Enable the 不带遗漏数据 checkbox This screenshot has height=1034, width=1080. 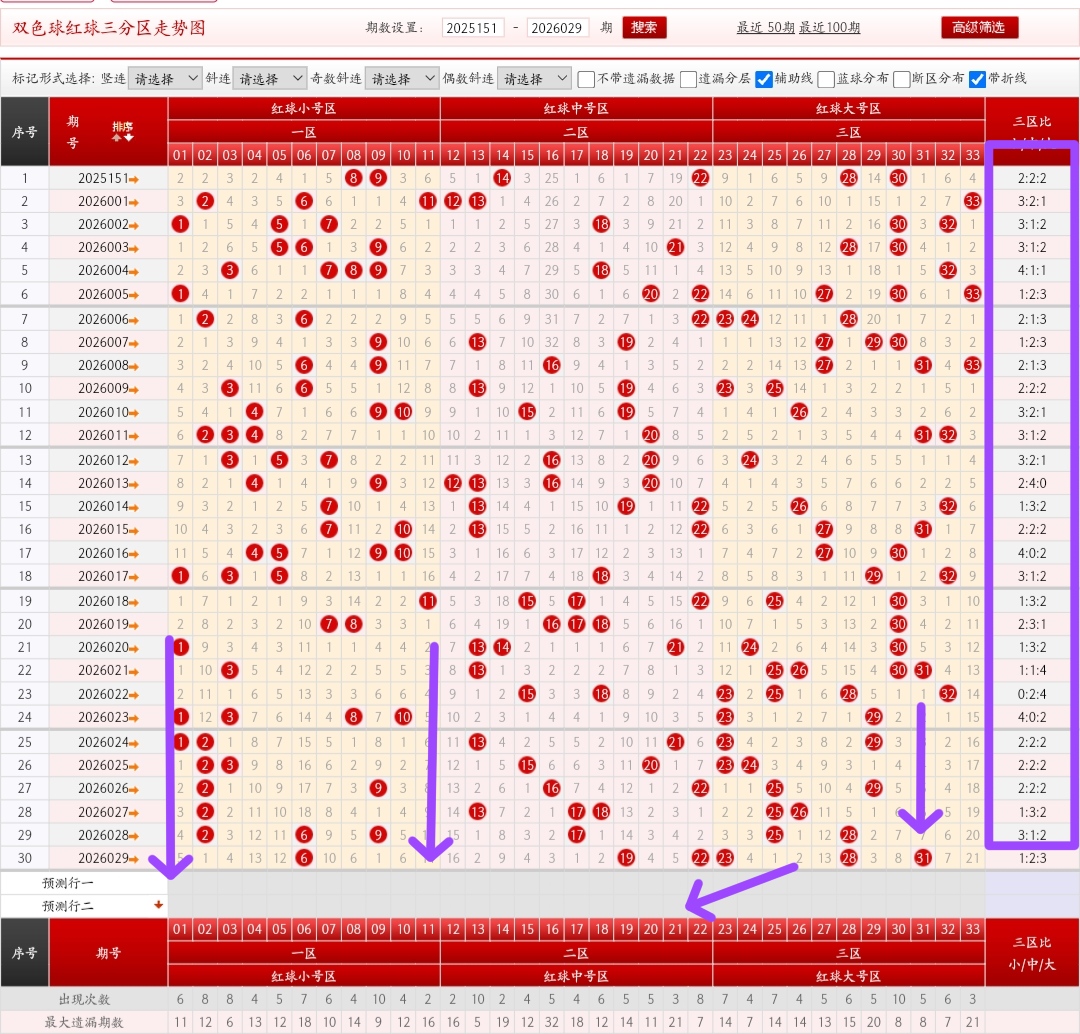(587, 79)
